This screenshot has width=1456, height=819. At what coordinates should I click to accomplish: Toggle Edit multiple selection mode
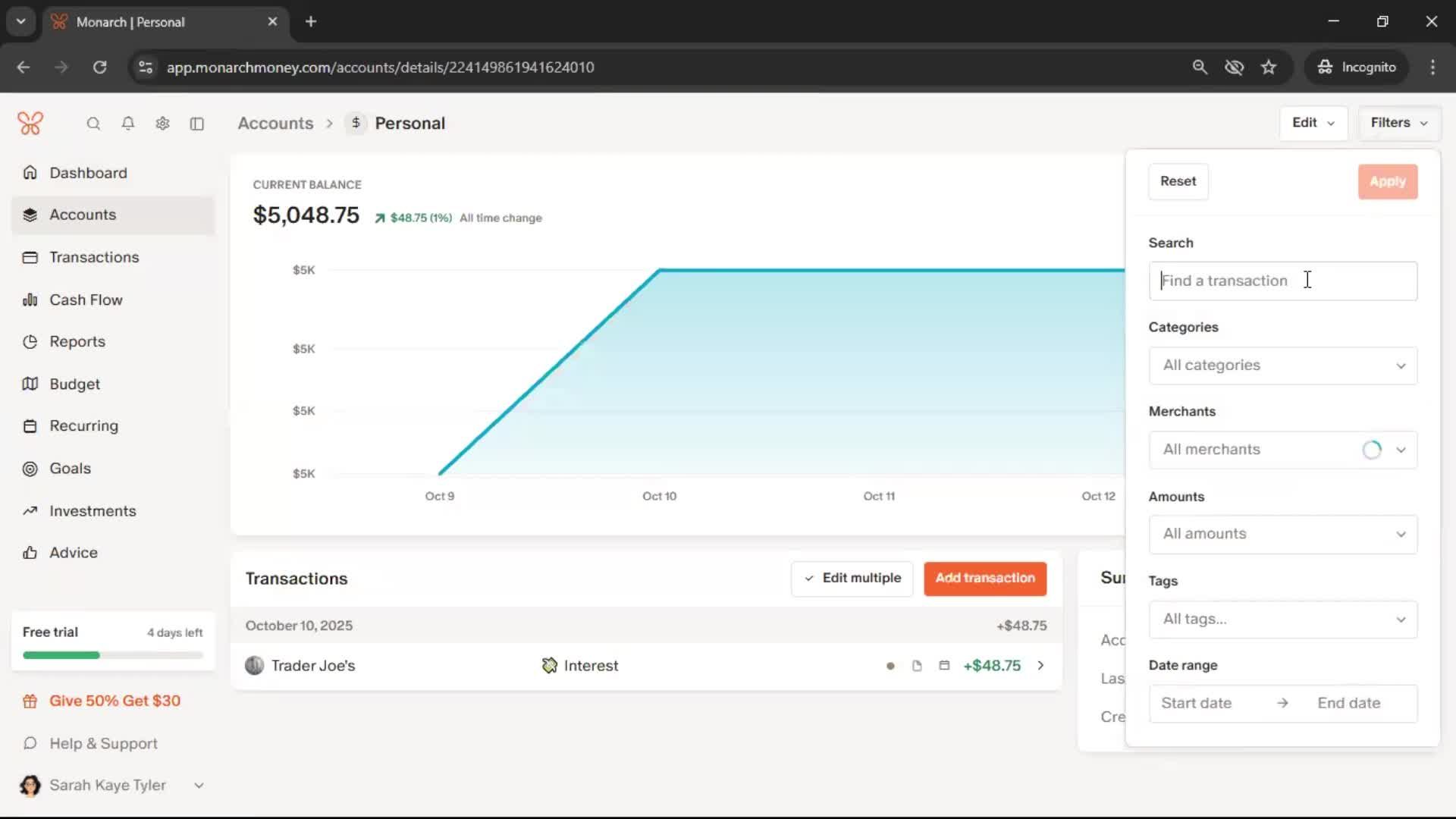(852, 579)
